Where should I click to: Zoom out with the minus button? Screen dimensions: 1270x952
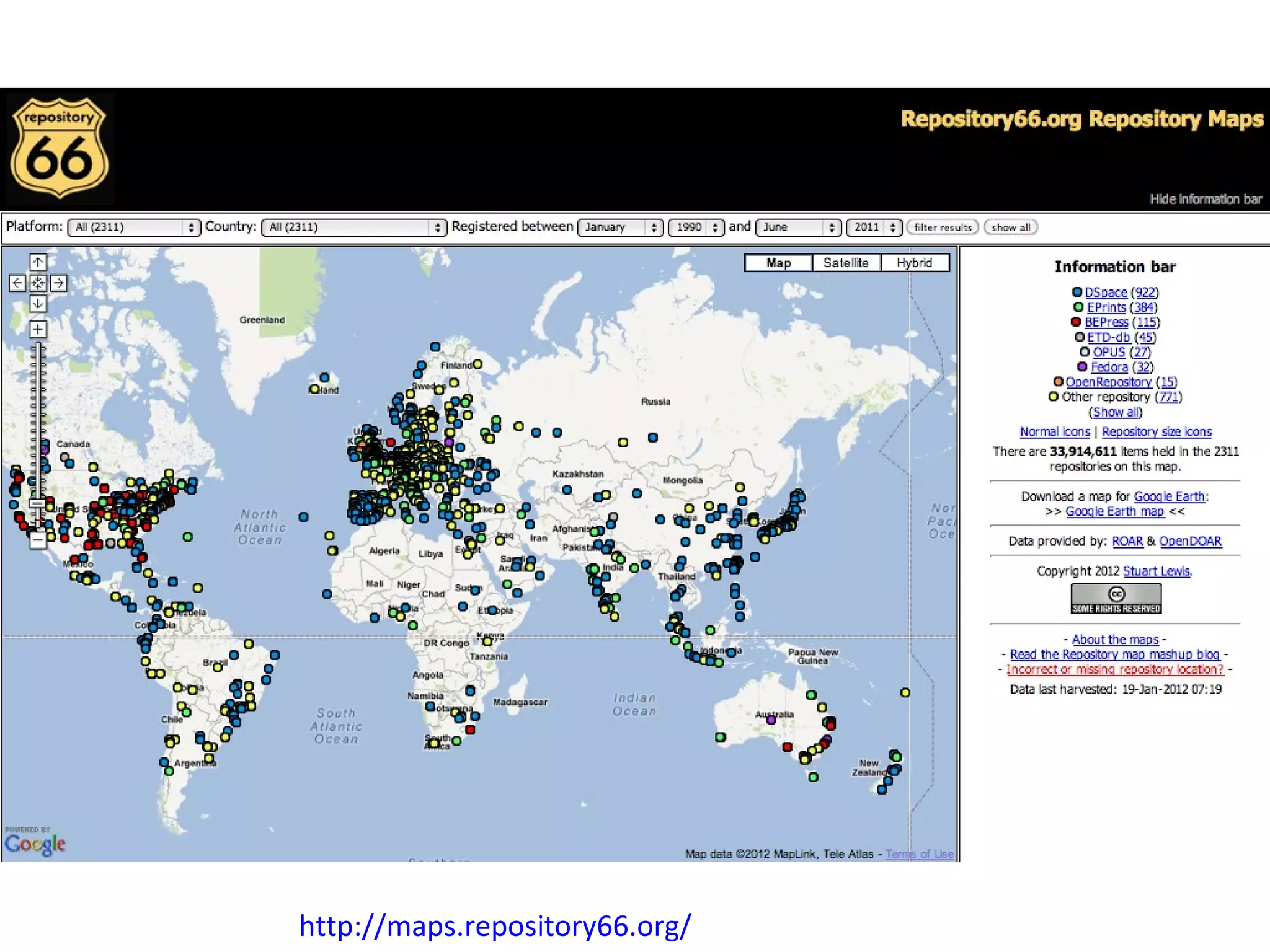point(38,540)
